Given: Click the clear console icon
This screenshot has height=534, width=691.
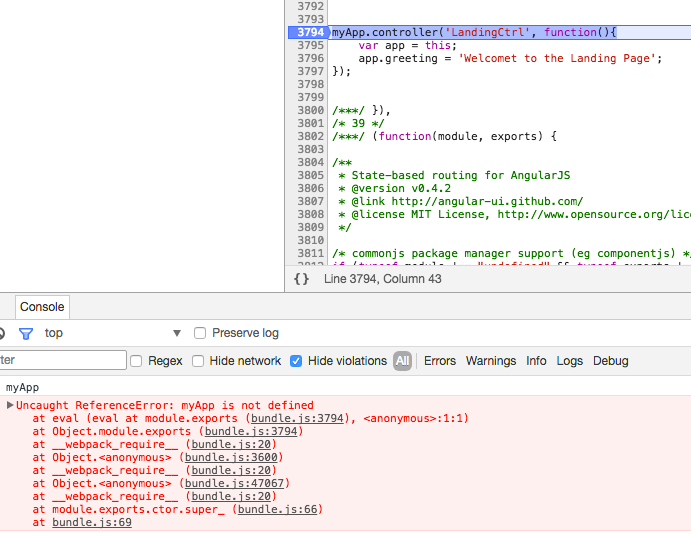Looking at the screenshot, I should 1,334.
